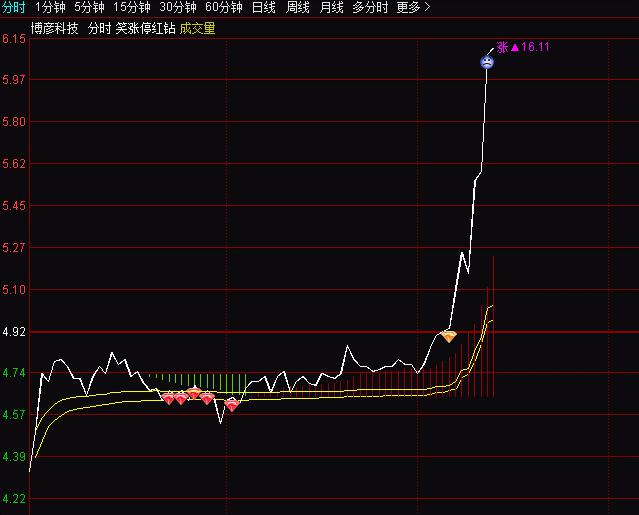
Task: Click the 5.80 price axis label
Action: (x=14, y=121)
